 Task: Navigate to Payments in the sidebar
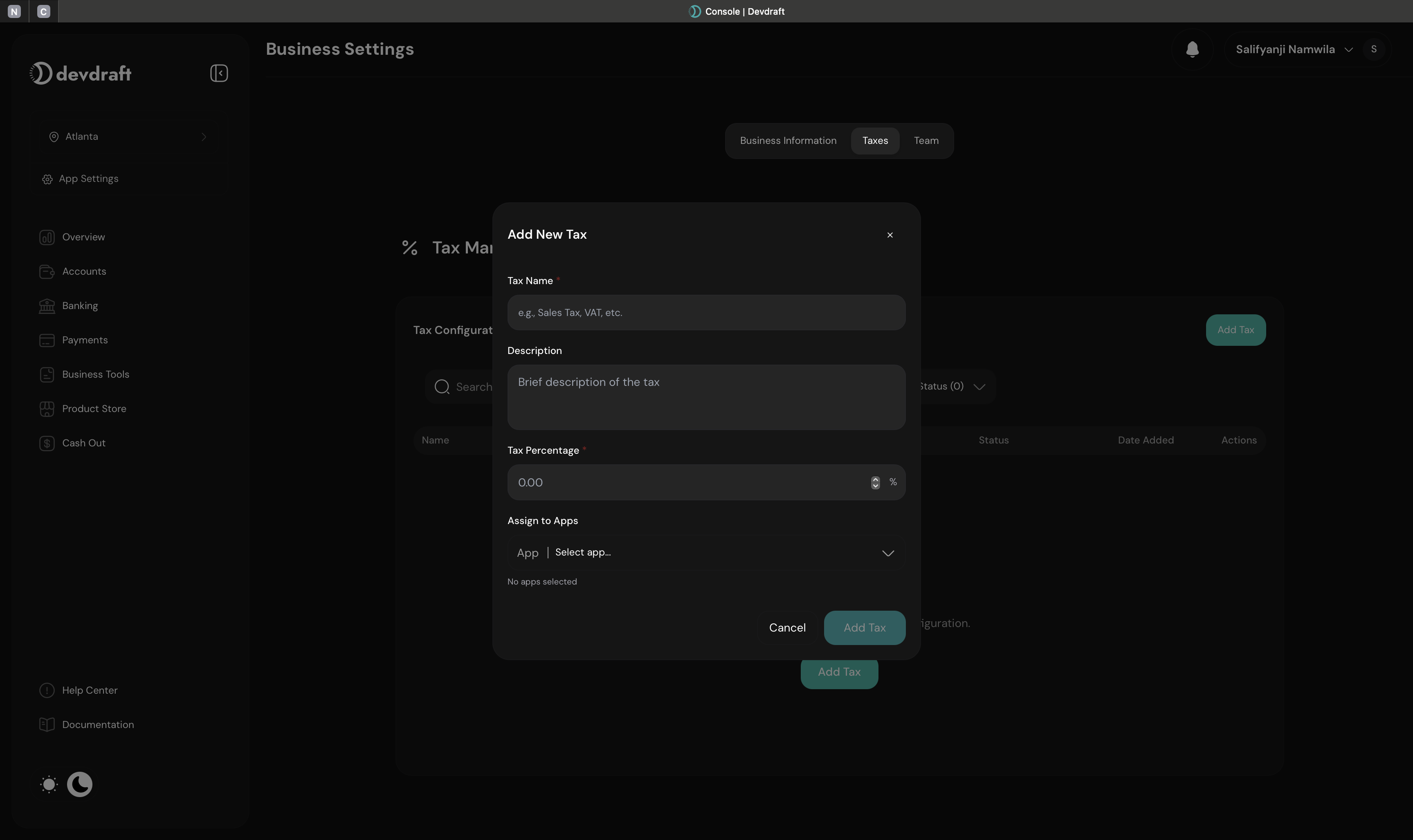85,340
